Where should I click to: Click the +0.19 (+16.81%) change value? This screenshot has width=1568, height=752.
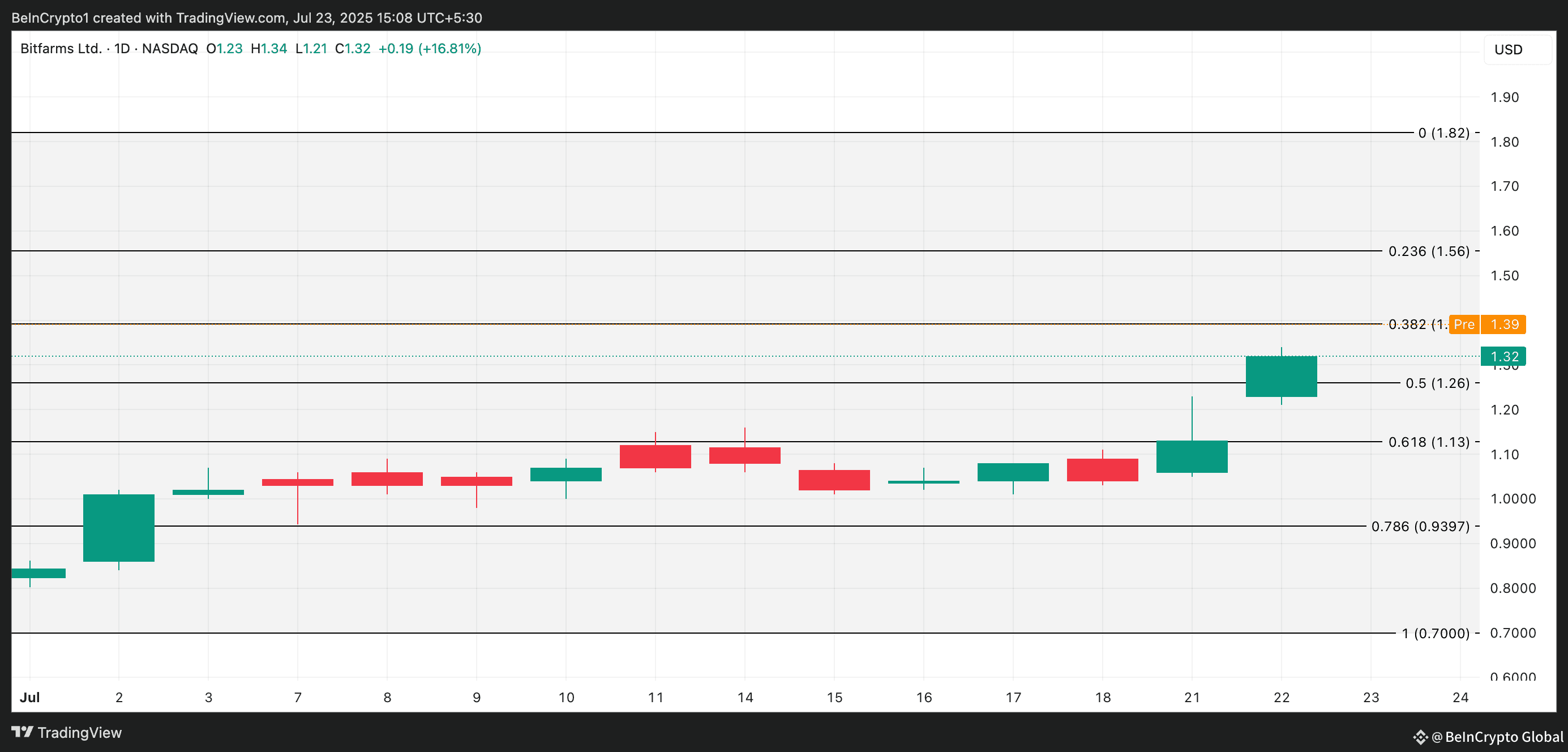click(x=430, y=49)
